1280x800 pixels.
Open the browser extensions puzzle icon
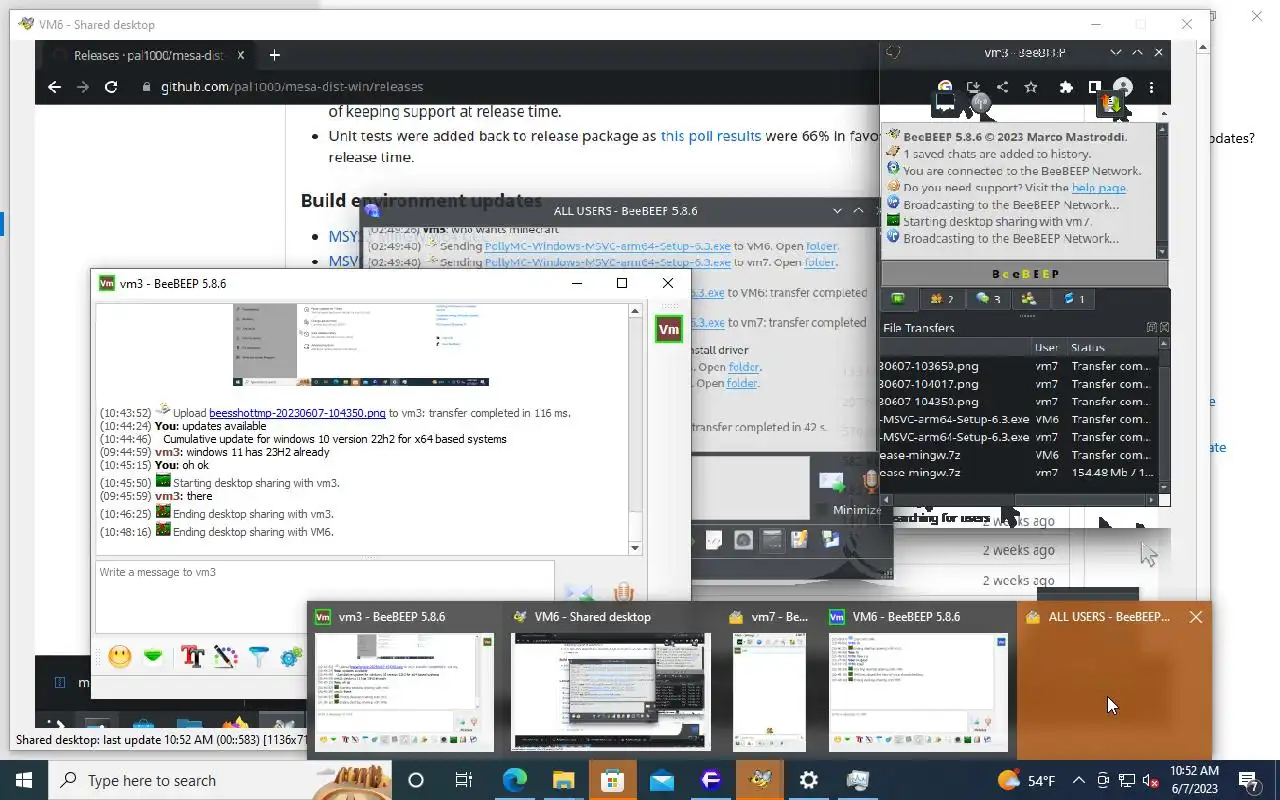click(x=1066, y=87)
